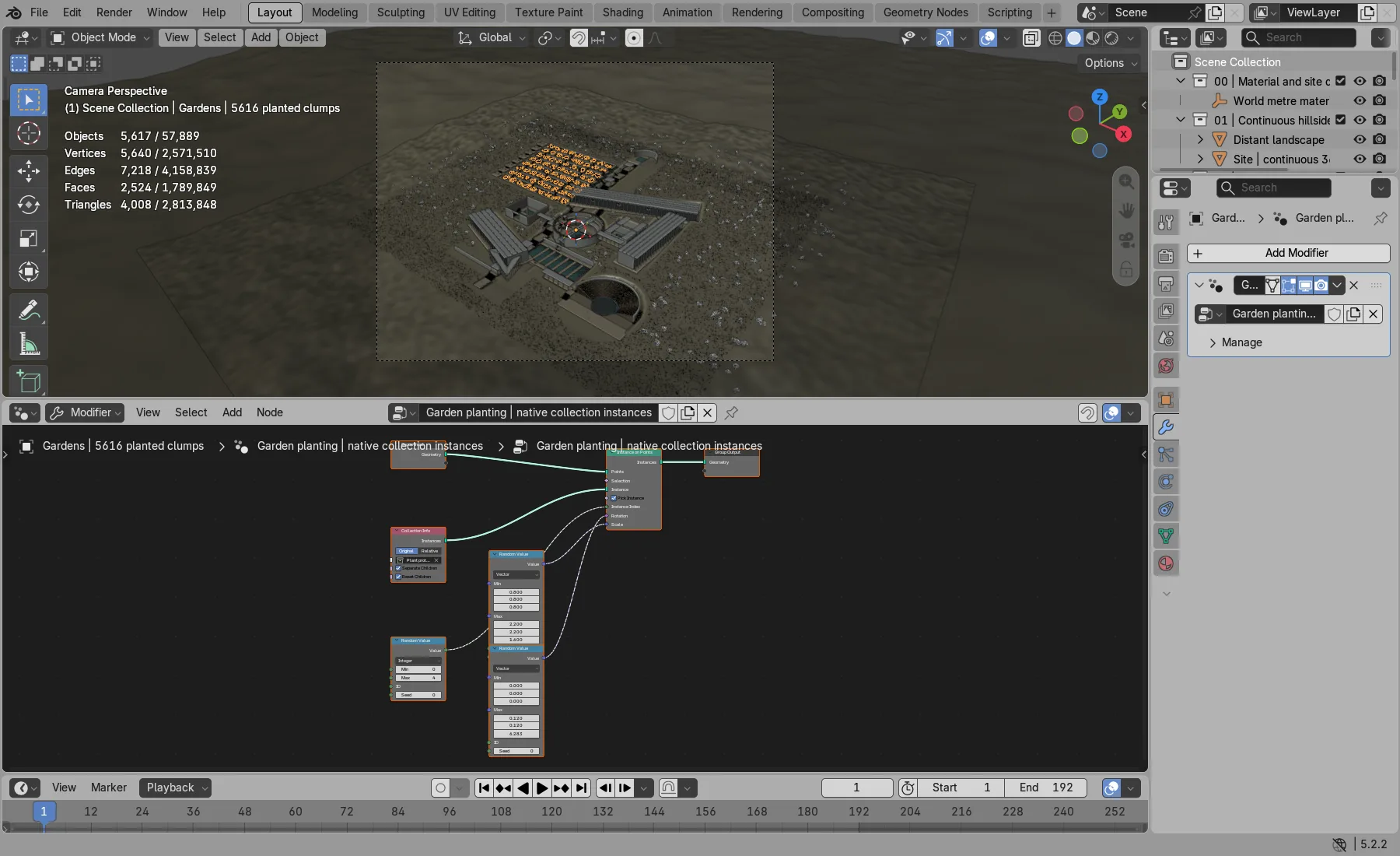This screenshot has height=856, width=1400.
Task: Choose the Transform tool
Action: coord(29,272)
